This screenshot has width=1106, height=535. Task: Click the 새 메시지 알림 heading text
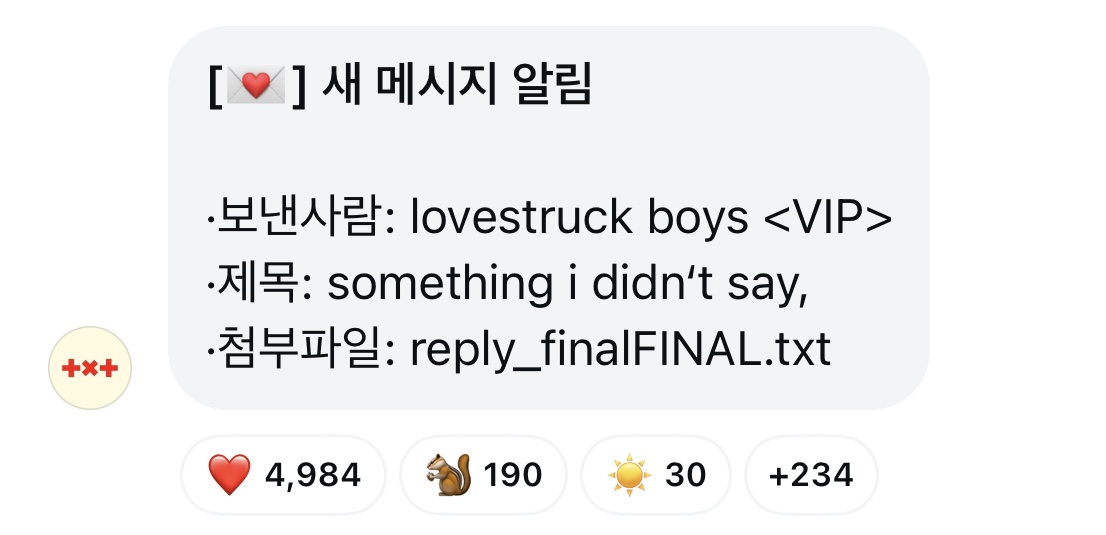coord(458,87)
